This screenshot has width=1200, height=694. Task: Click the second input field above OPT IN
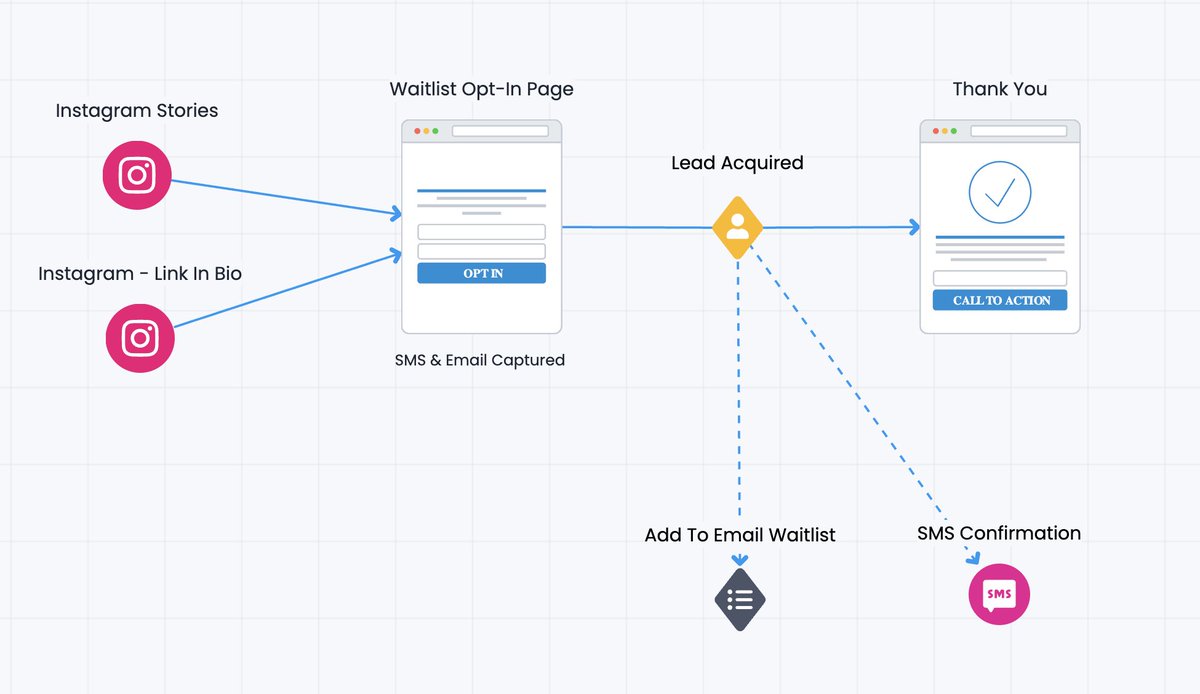[x=482, y=252]
